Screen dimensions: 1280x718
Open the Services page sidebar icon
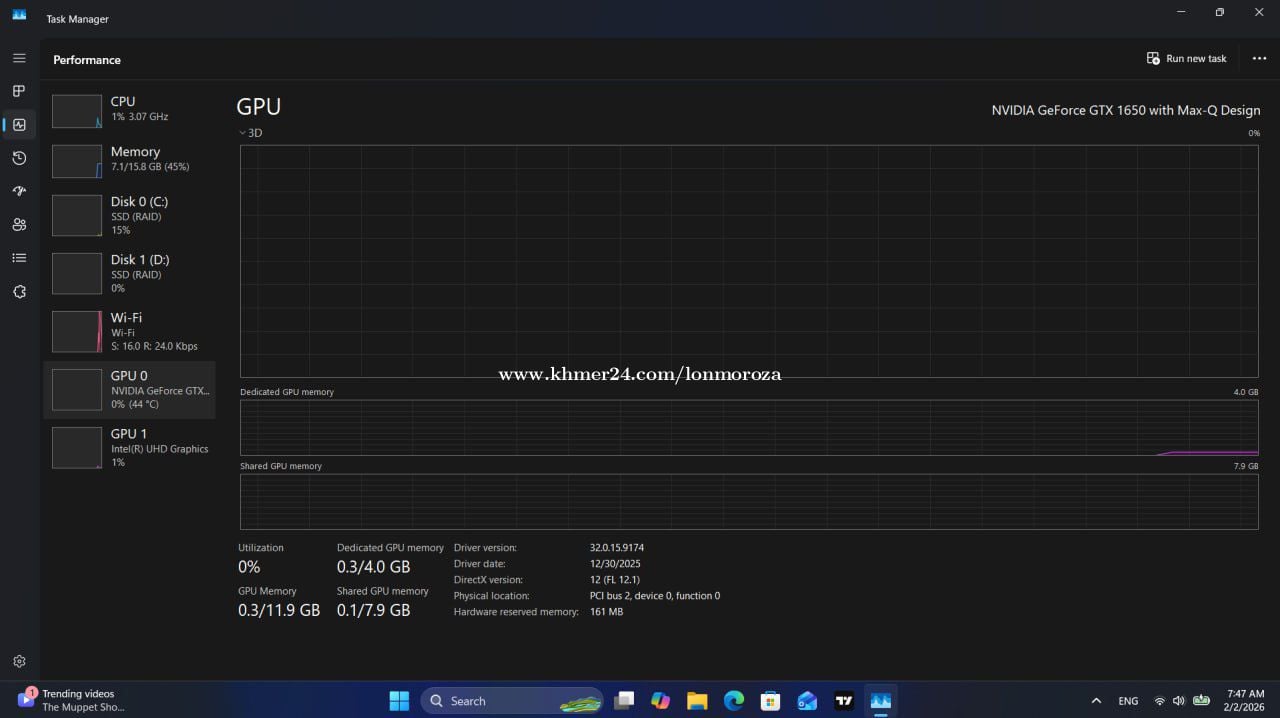point(19,292)
